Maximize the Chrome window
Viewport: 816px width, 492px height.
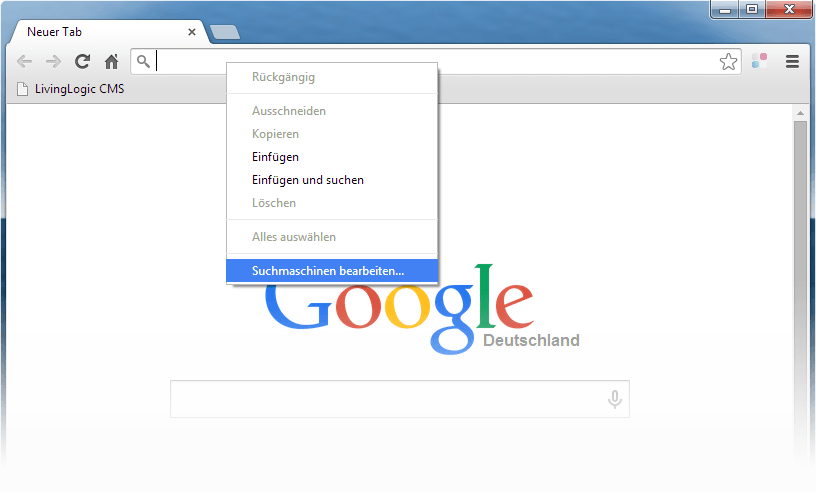coord(752,9)
